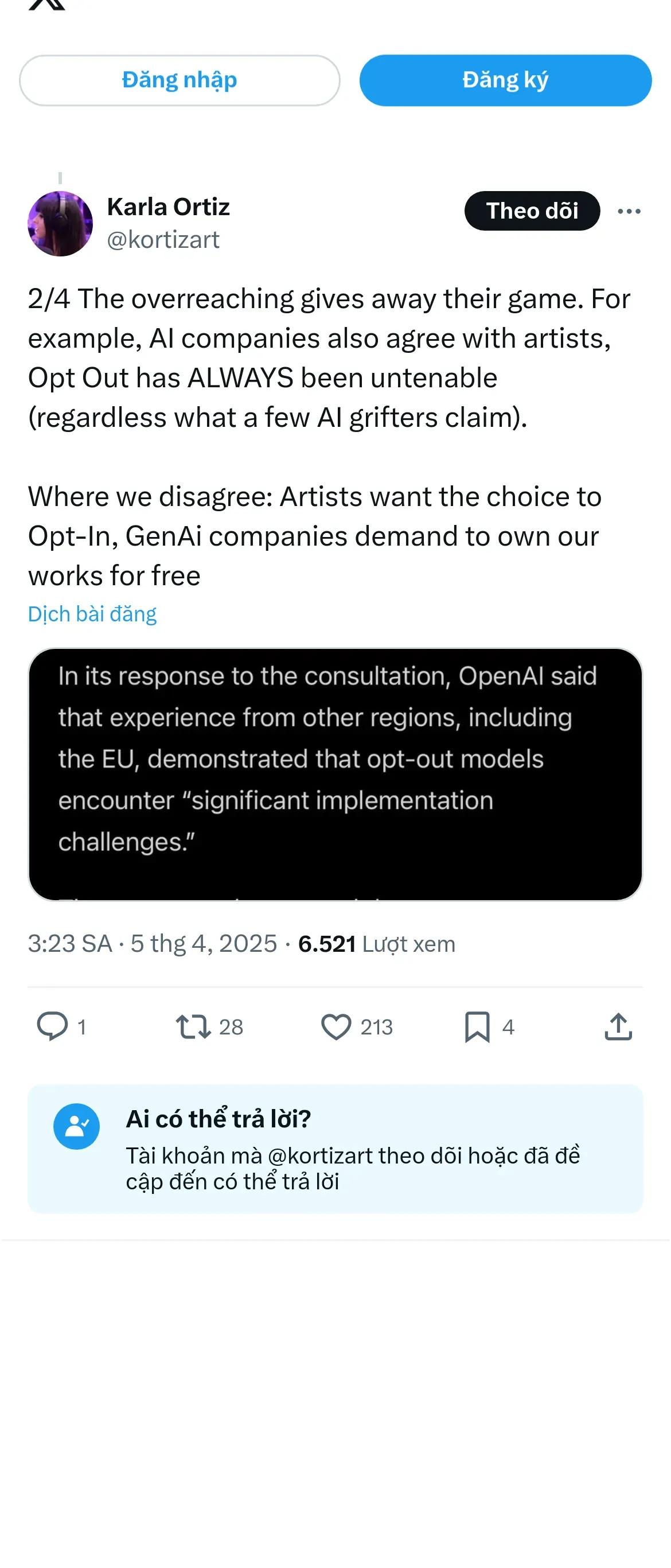Click the share upload icon
The height and width of the screenshot is (1568, 671).
[x=618, y=1026]
